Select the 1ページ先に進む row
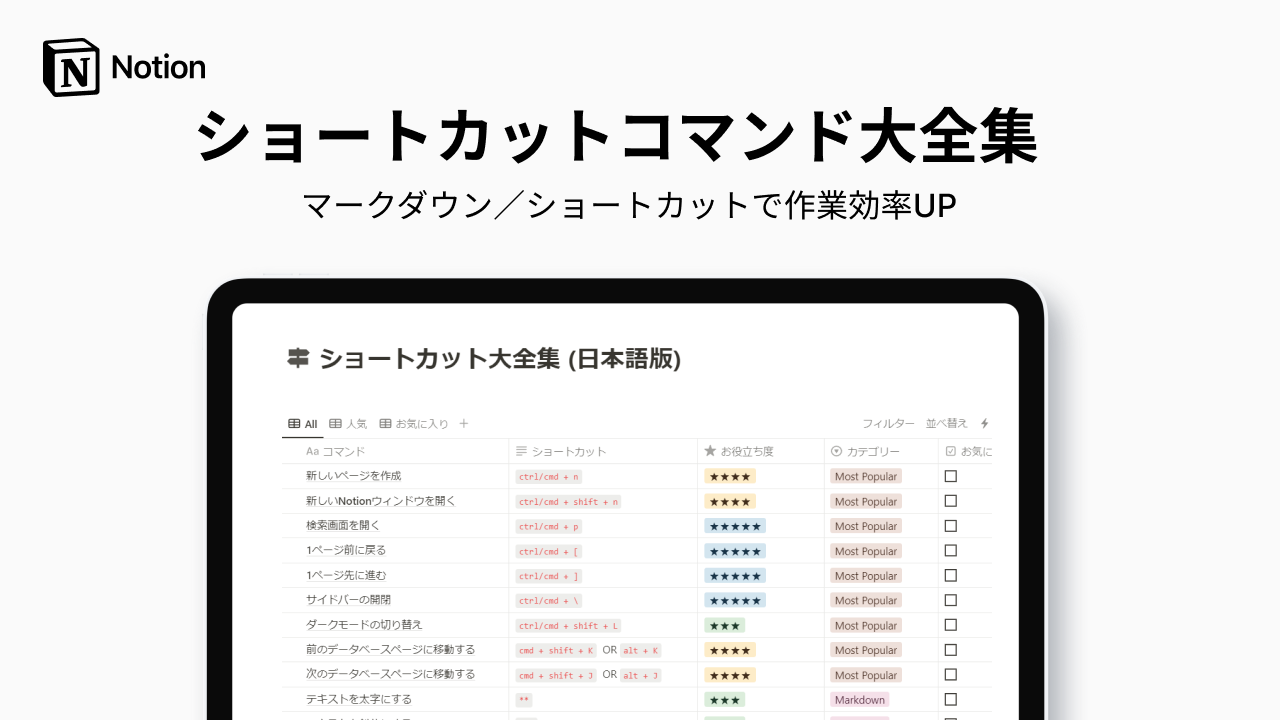Screen dimensions: 1280x720 [346, 575]
